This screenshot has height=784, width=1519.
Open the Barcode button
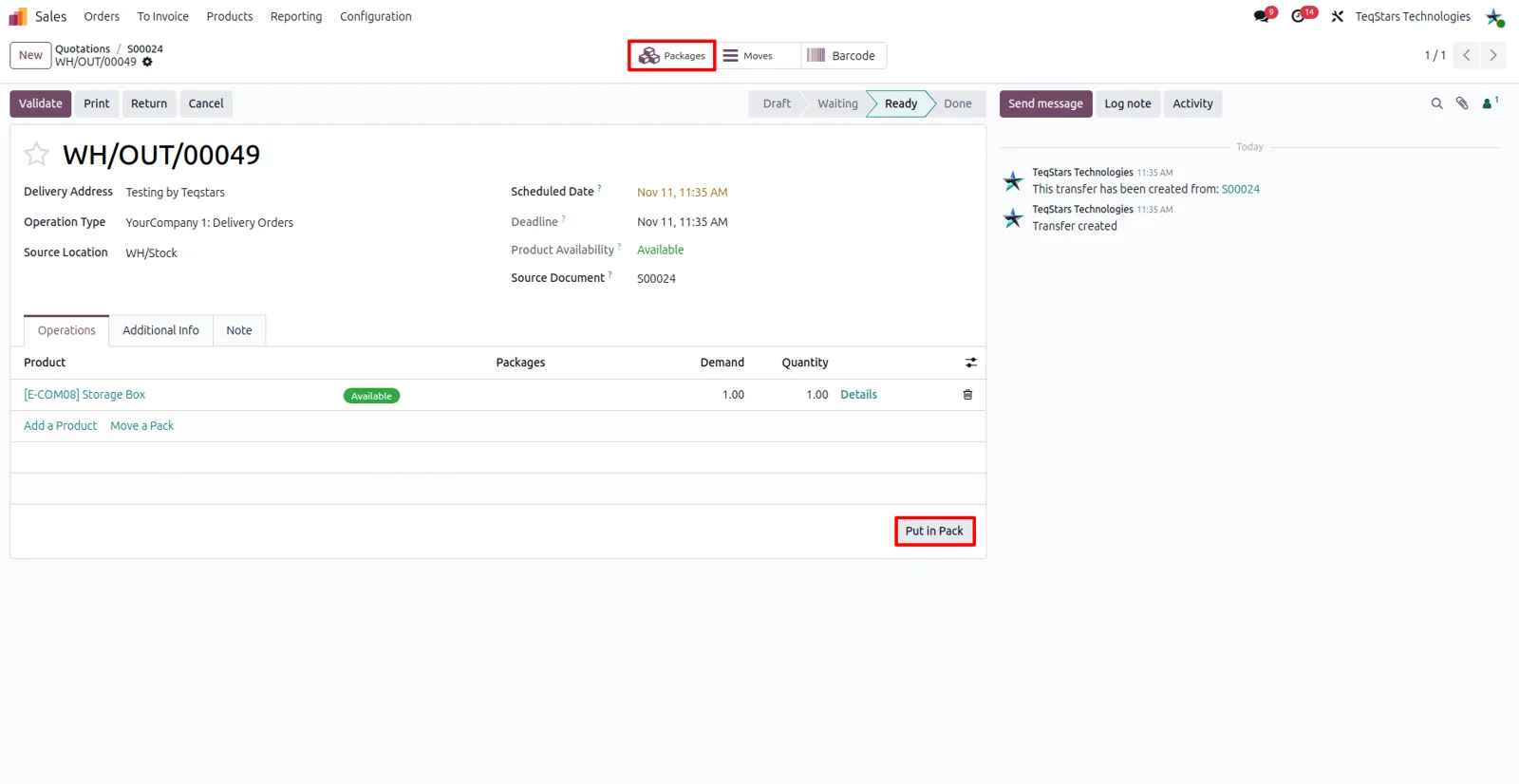point(844,56)
